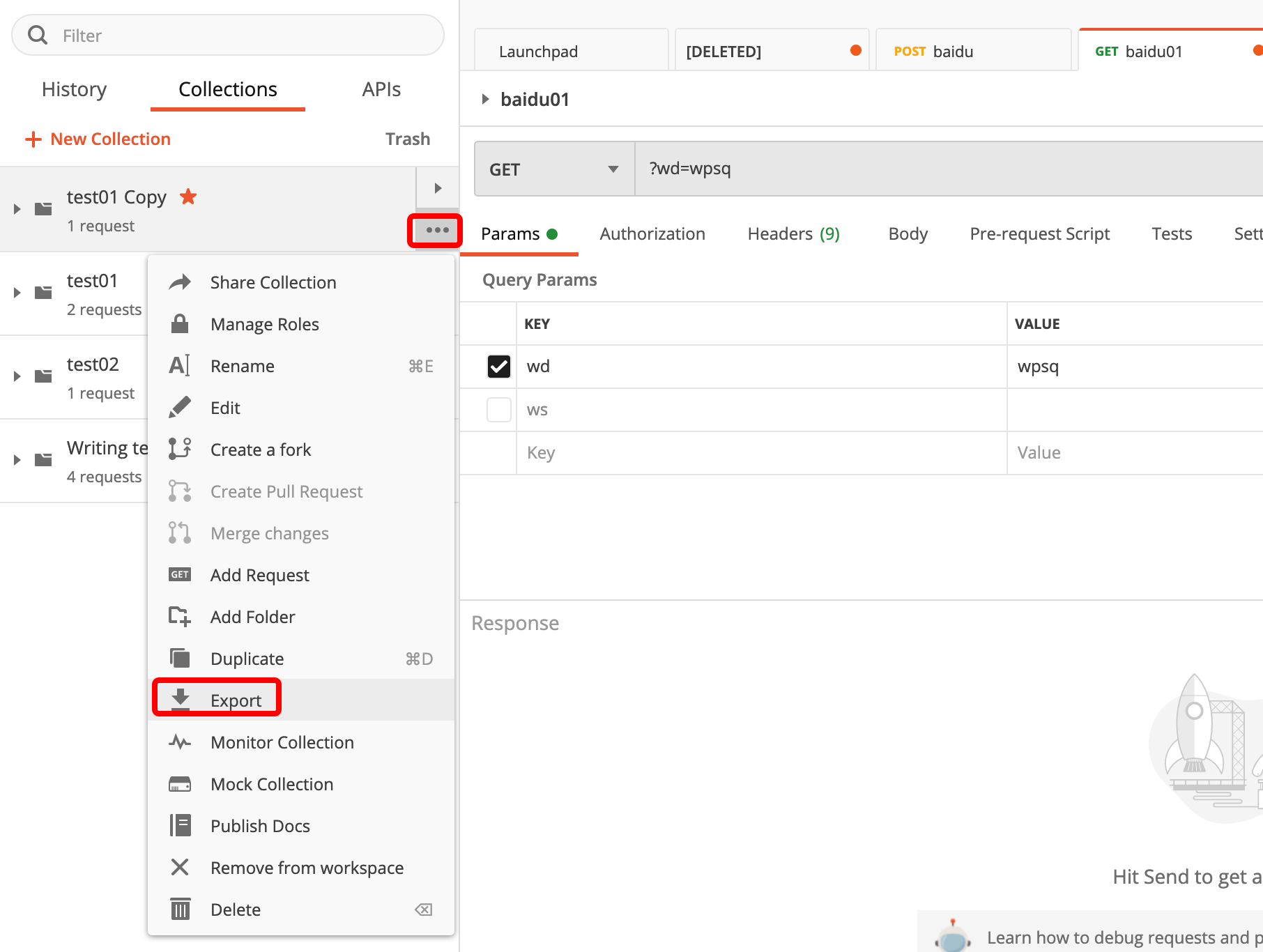Click the request URL field with ?wd=wpsq

[949, 169]
